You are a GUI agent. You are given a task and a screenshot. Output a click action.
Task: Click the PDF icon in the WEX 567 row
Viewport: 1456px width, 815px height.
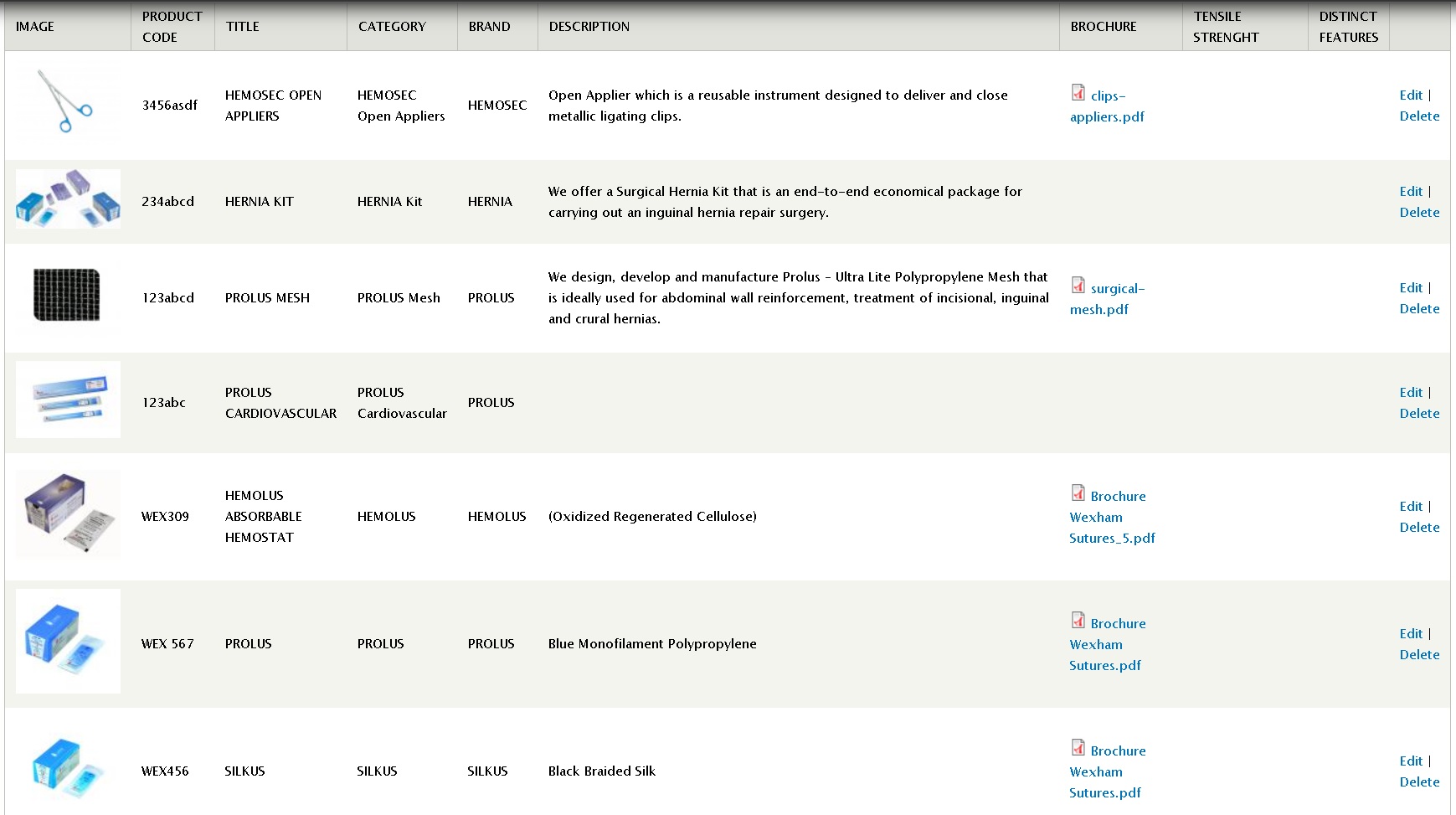point(1078,621)
